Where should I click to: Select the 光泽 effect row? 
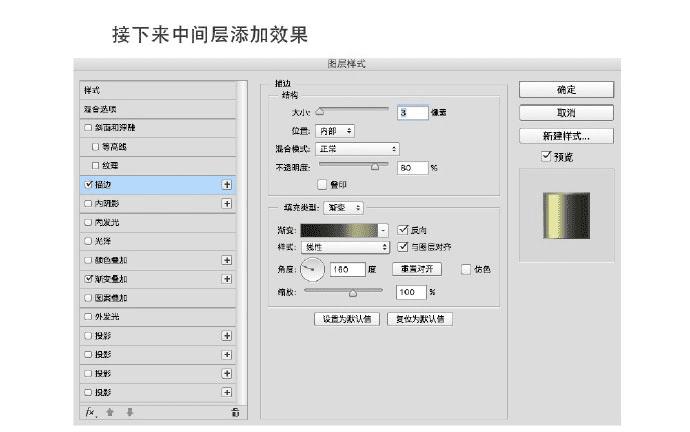pos(158,242)
